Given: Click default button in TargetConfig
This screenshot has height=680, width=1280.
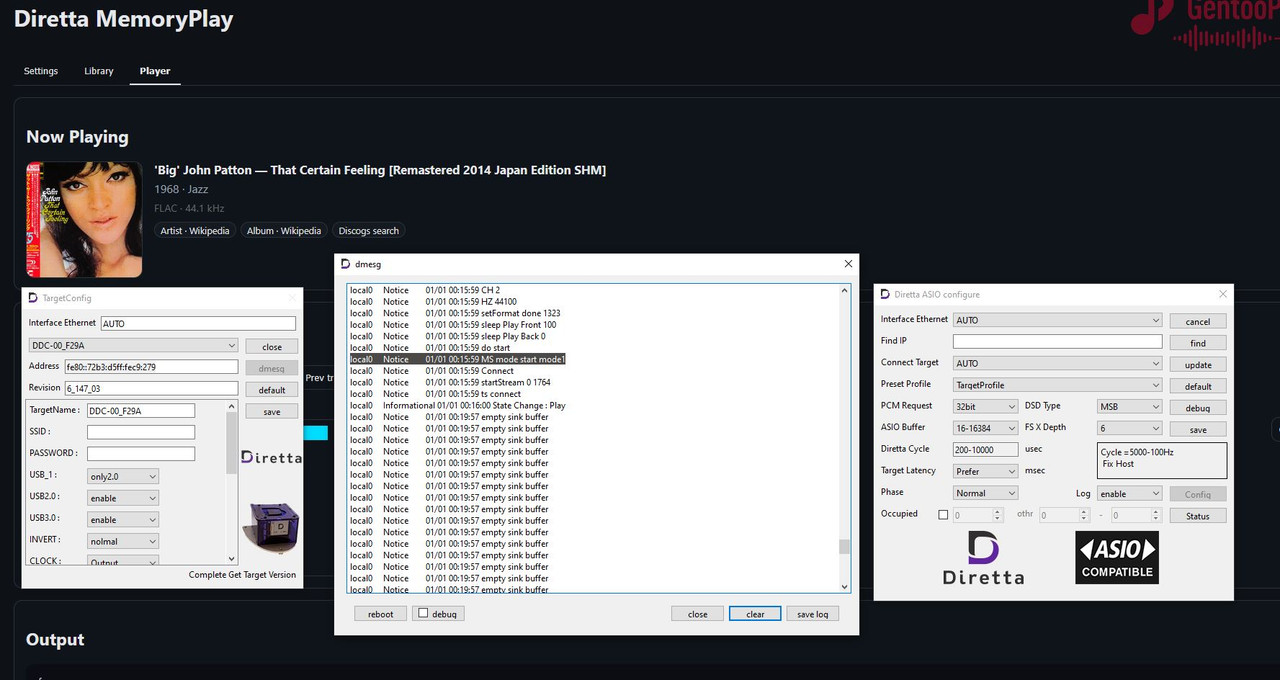Looking at the screenshot, I should tap(272, 390).
